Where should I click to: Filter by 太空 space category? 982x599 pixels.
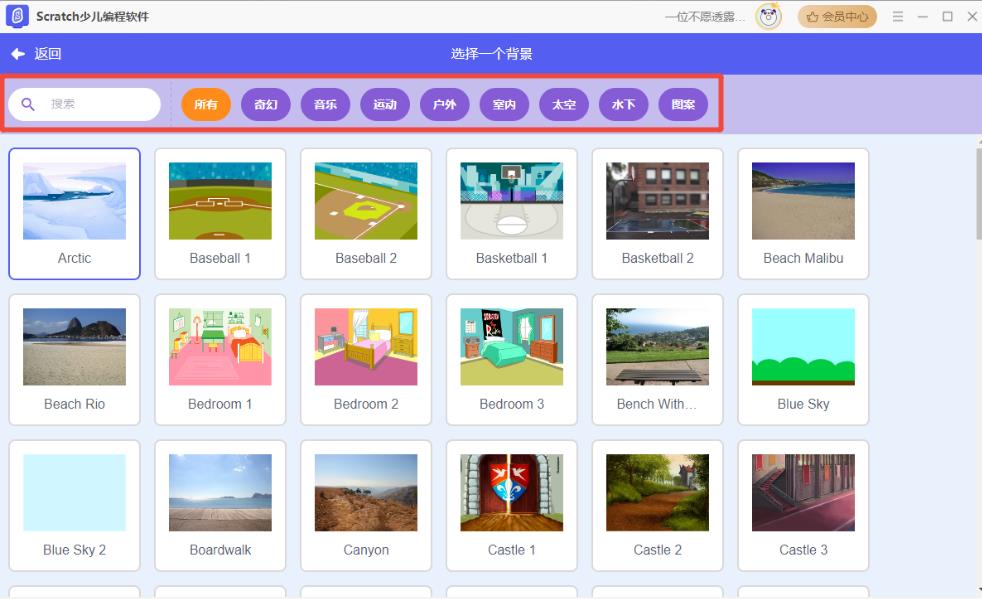pyautogui.click(x=564, y=104)
